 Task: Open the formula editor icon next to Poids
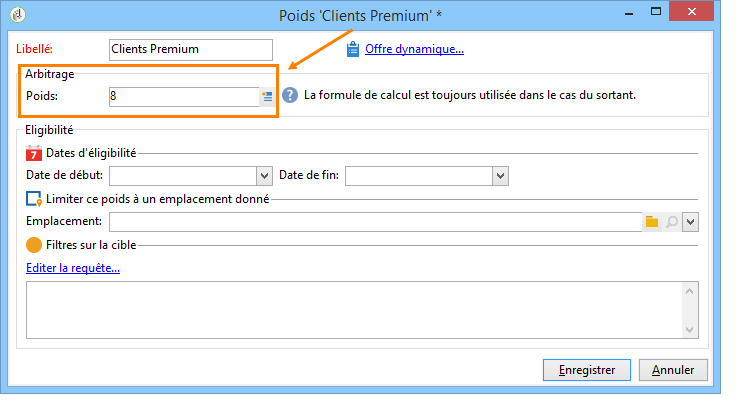coord(267,96)
